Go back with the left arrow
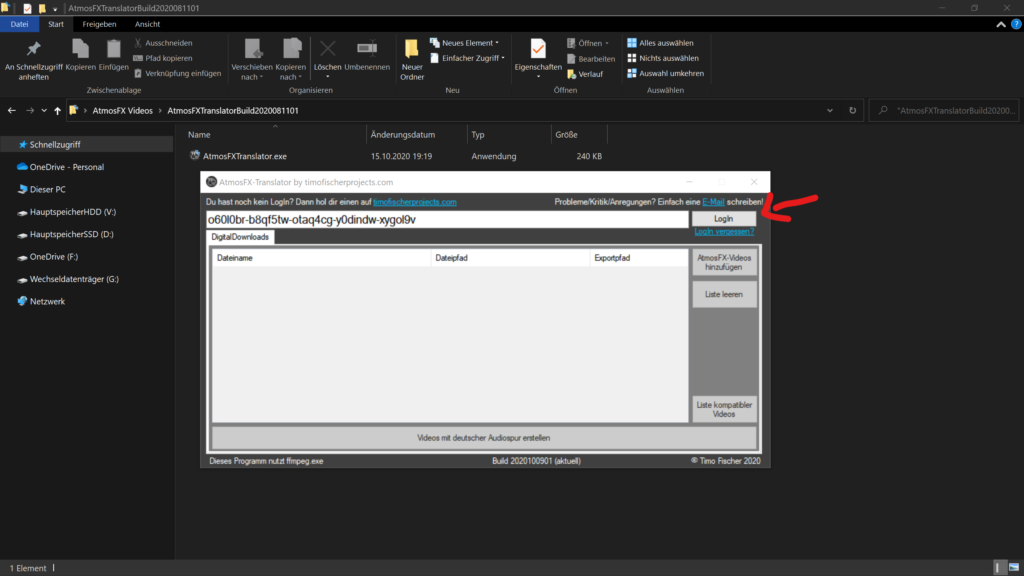1024x576 pixels. click(x=12, y=110)
